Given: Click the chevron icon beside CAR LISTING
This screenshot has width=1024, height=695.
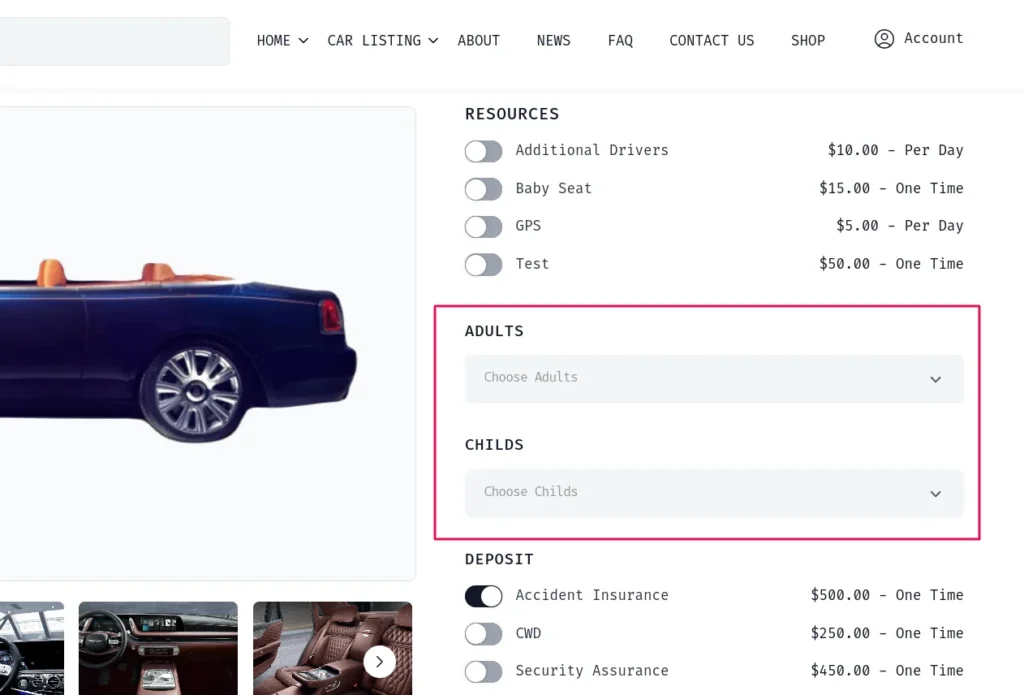Looking at the screenshot, I should pyautogui.click(x=433, y=40).
